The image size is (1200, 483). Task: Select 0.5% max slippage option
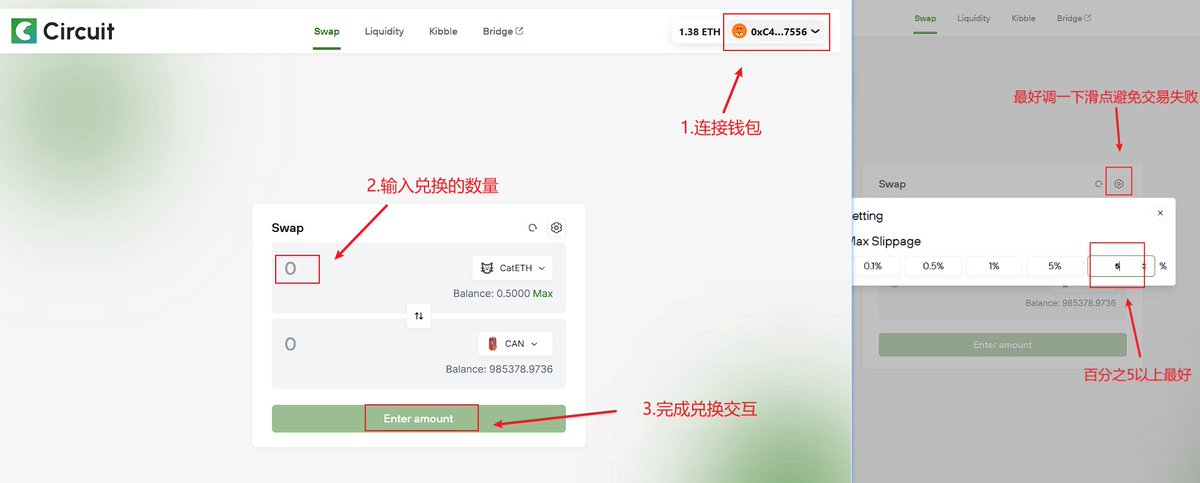tap(932, 266)
